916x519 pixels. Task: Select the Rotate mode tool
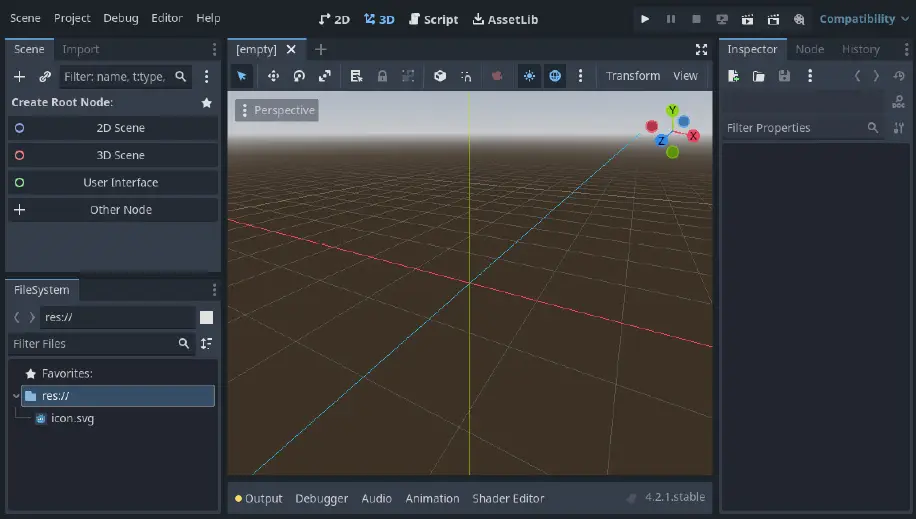(299, 76)
